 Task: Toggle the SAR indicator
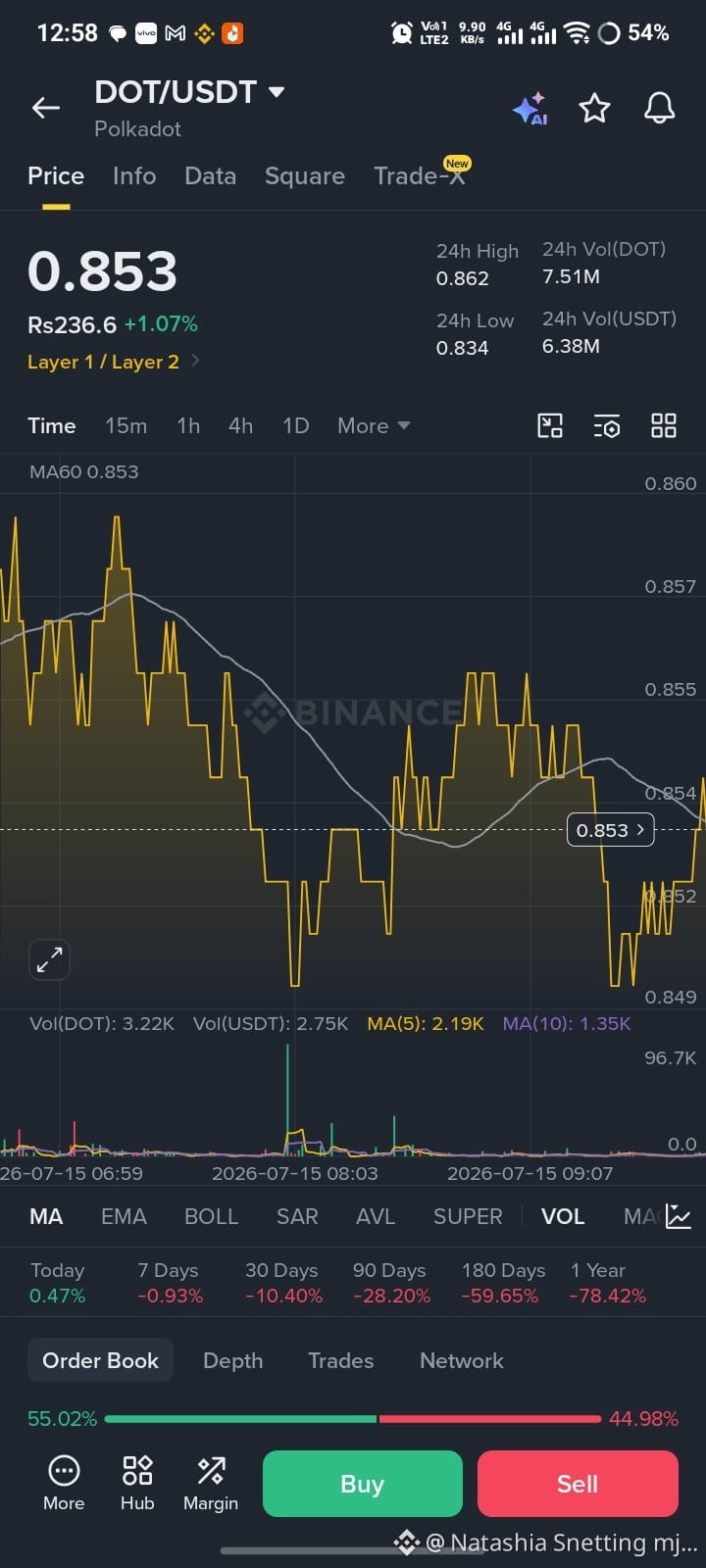click(297, 1216)
